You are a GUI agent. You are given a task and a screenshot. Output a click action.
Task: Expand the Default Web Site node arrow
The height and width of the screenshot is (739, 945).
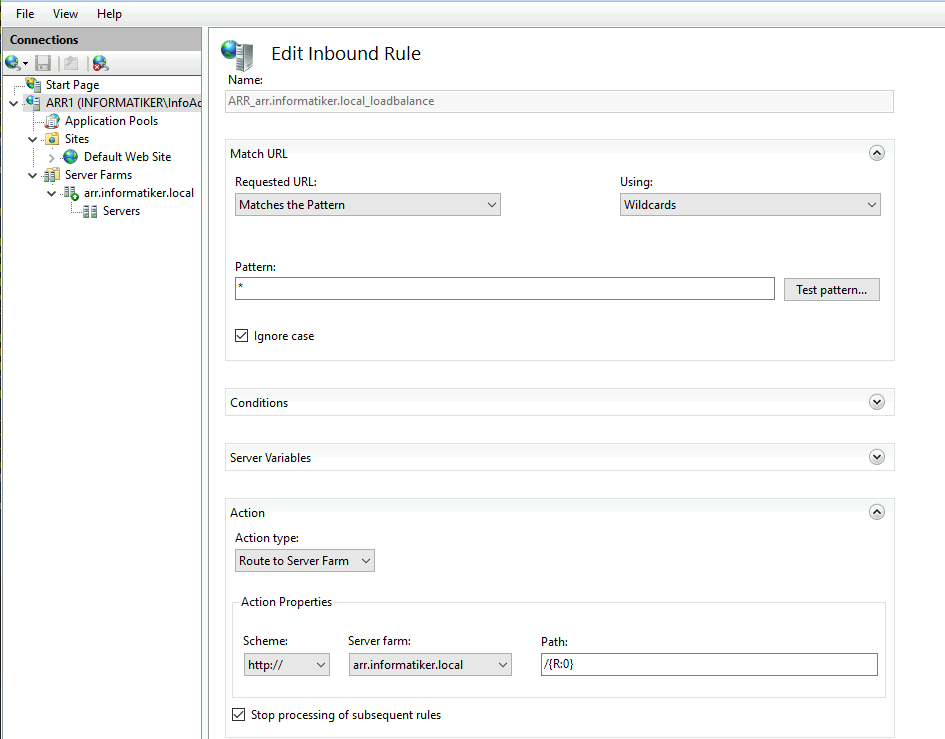click(51, 157)
